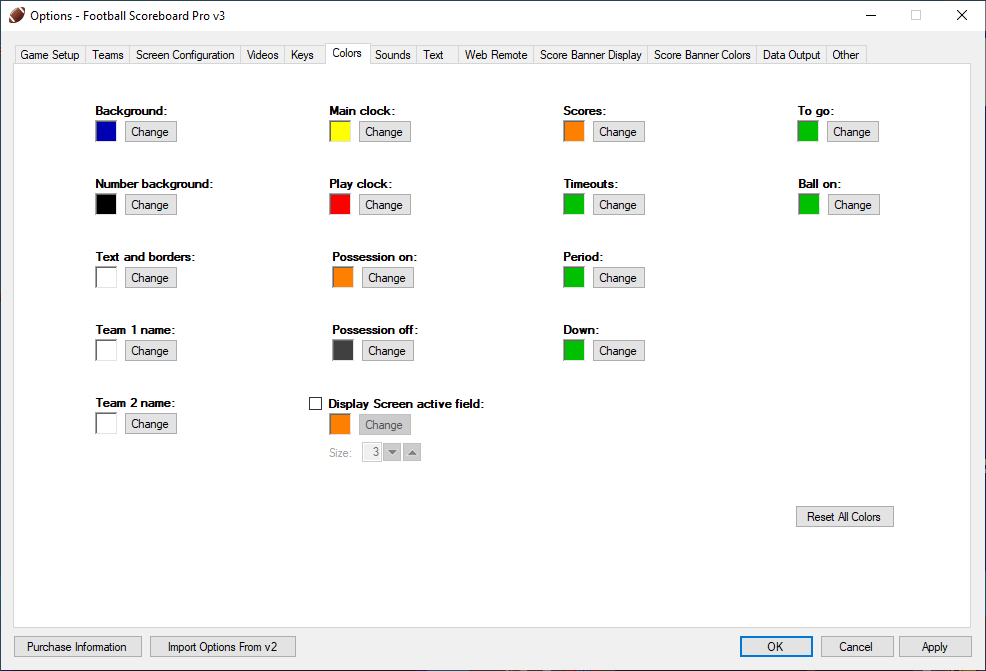
Task: Click the green To go color swatch
Action: (x=808, y=131)
